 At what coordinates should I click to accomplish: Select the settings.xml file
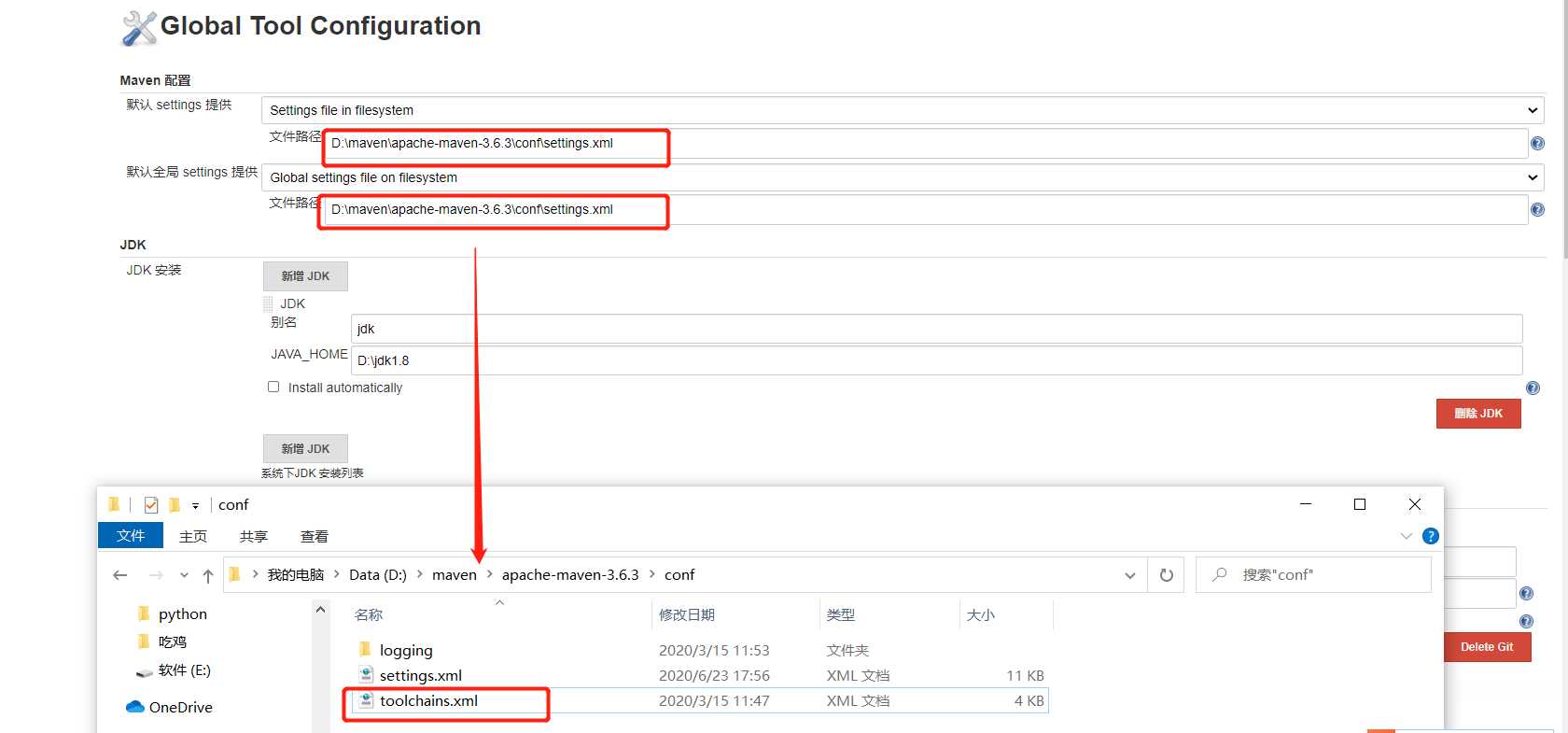(421, 676)
